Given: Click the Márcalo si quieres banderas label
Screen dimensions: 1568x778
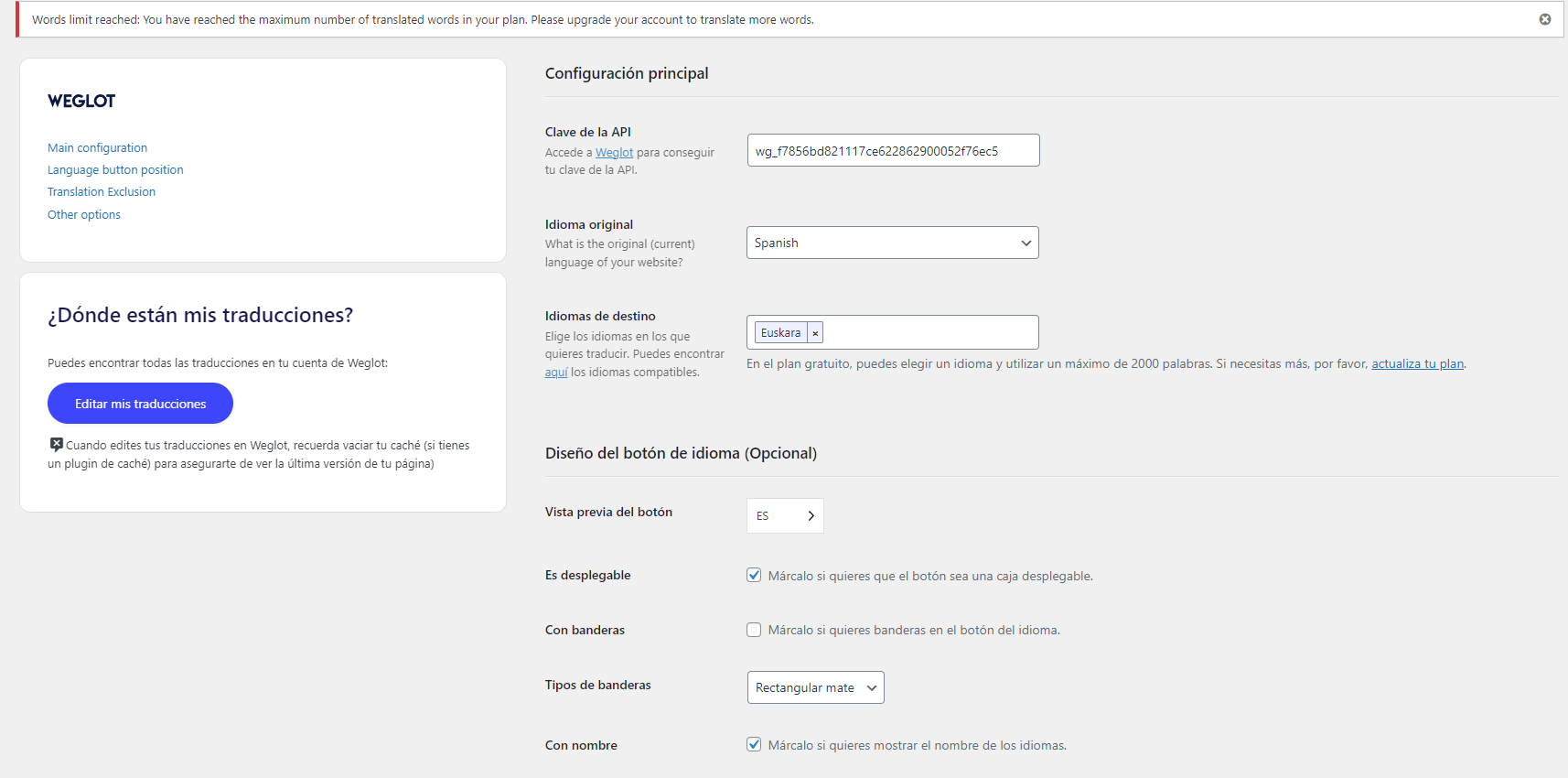Looking at the screenshot, I should [914, 630].
